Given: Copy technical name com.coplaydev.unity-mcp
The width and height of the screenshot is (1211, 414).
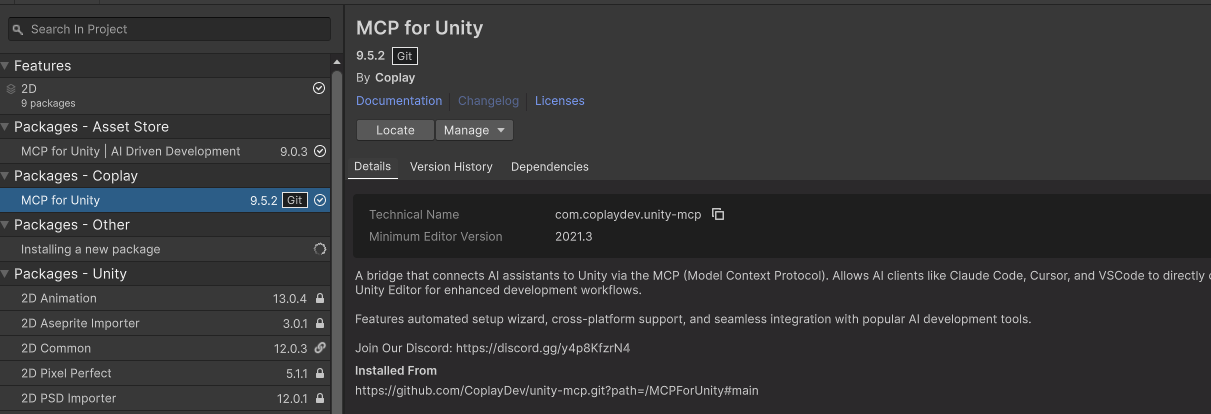Looking at the screenshot, I should (718, 214).
